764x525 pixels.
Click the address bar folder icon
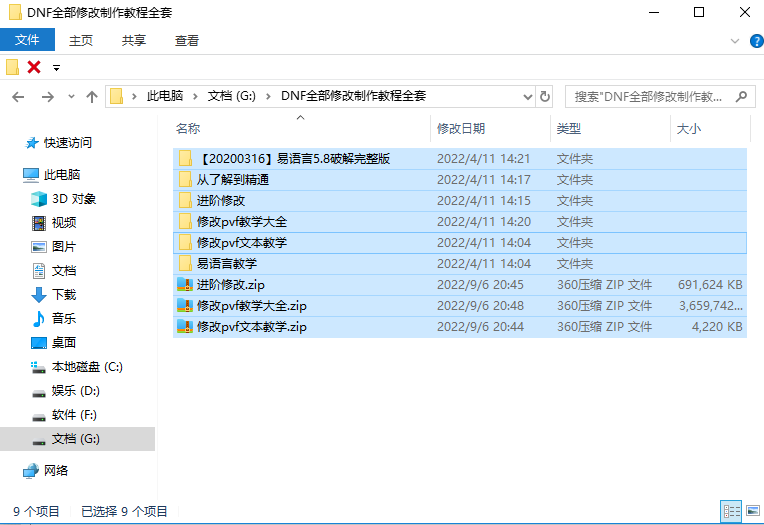(x=116, y=96)
